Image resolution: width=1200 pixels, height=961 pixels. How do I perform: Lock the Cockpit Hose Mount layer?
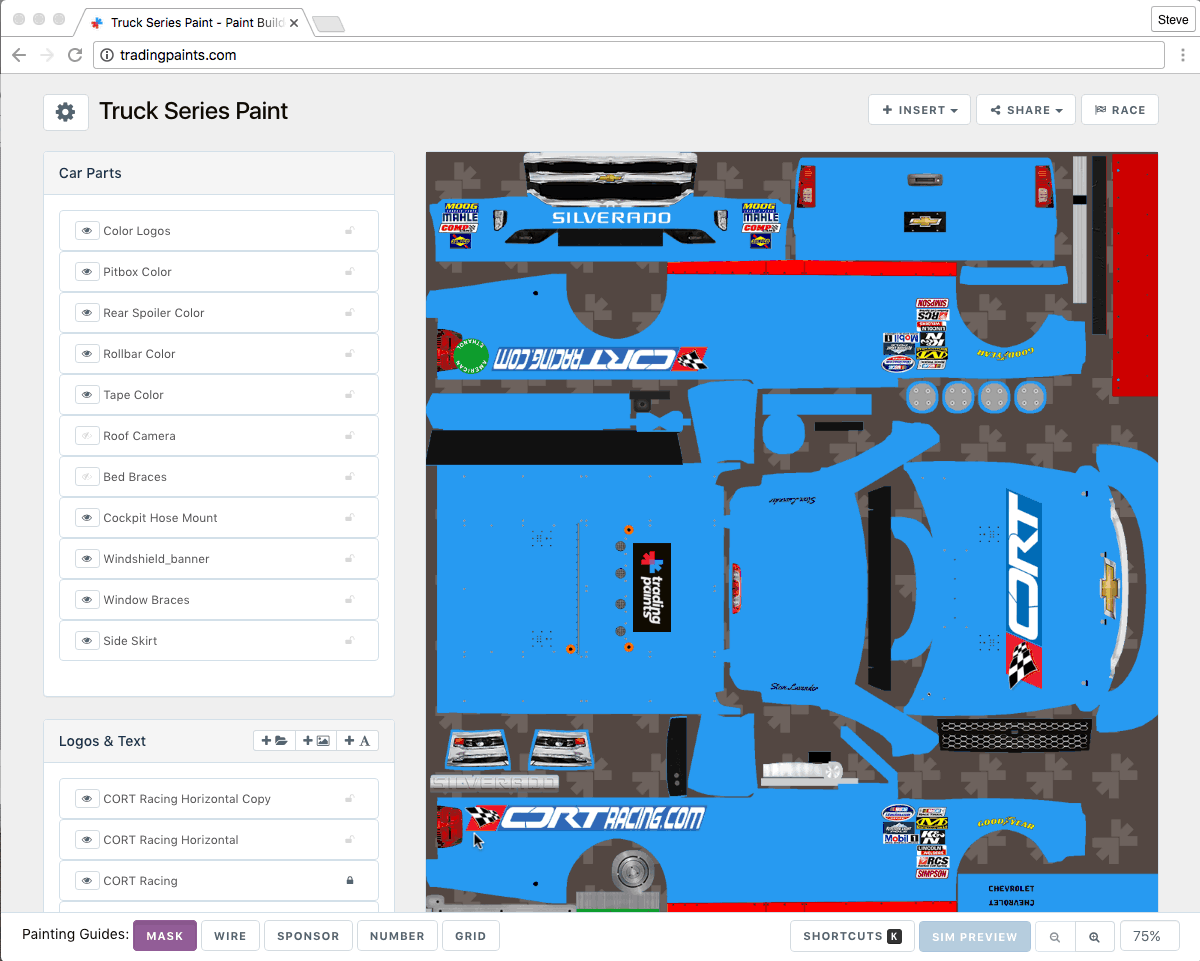(x=350, y=518)
